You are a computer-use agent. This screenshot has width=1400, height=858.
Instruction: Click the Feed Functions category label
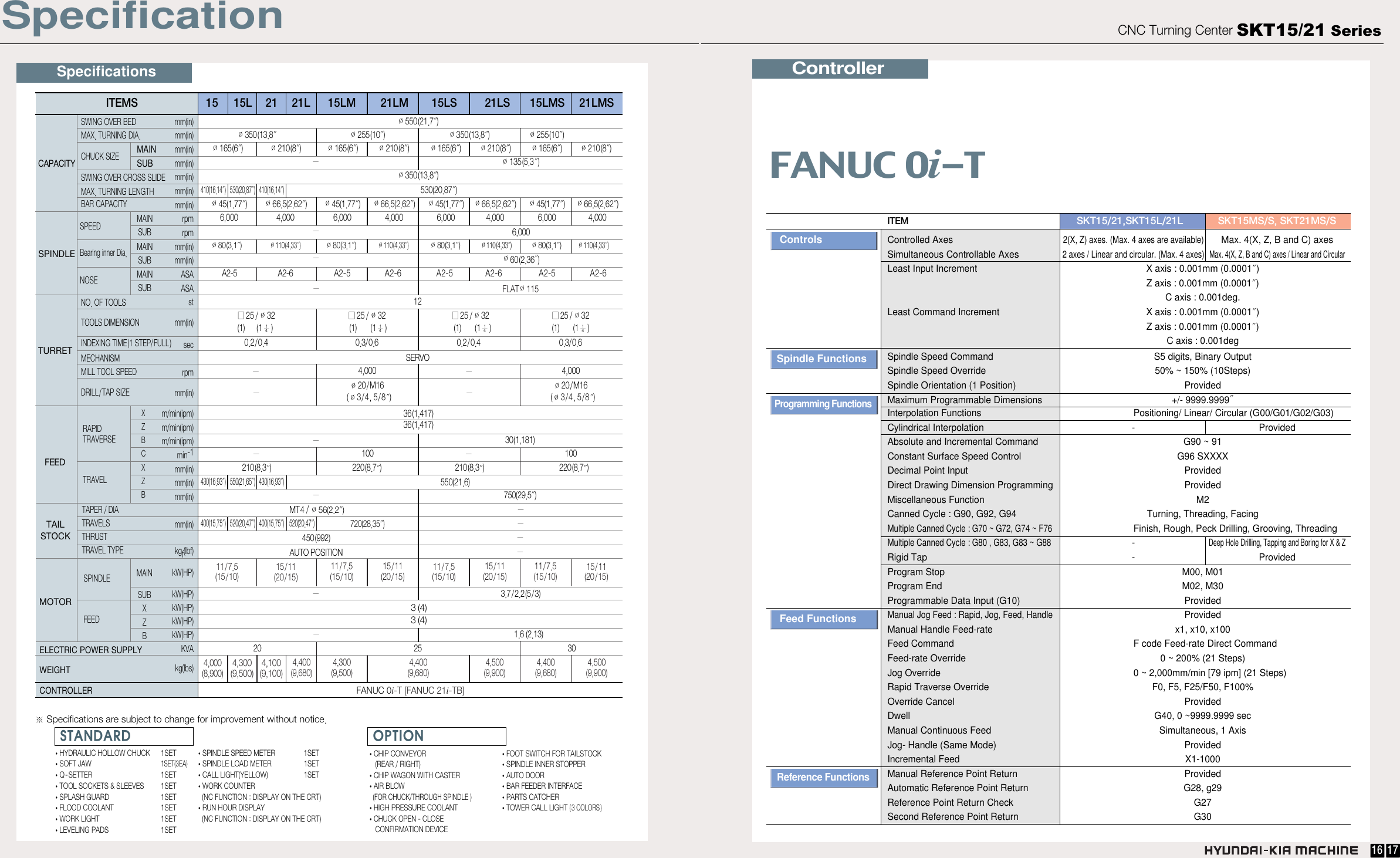tap(823, 619)
